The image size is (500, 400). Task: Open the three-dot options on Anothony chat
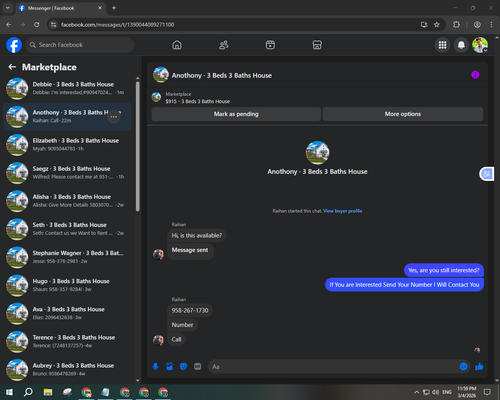click(114, 117)
